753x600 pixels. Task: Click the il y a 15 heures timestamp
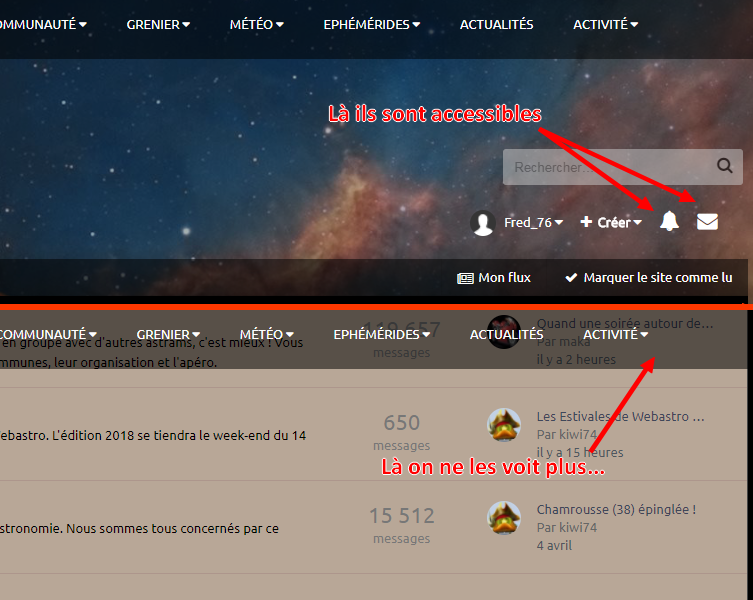[580, 453]
